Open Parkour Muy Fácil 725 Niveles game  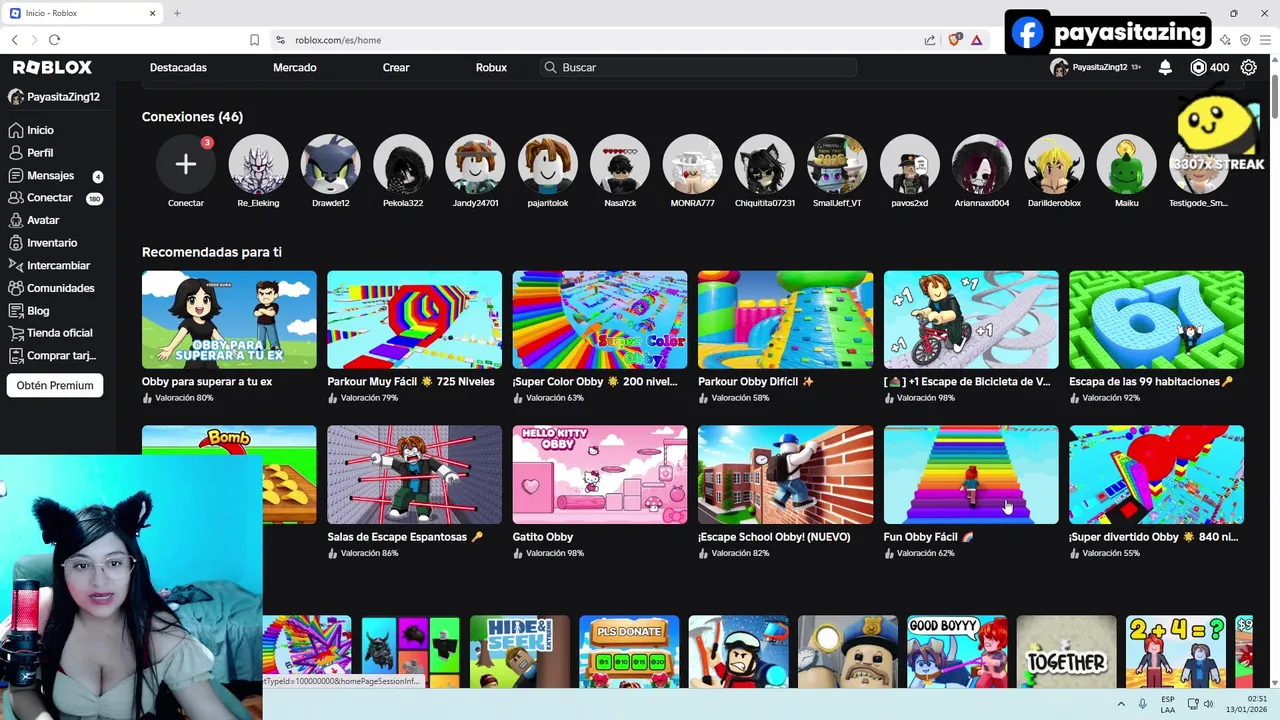pyautogui.click(x=414, y=336)
